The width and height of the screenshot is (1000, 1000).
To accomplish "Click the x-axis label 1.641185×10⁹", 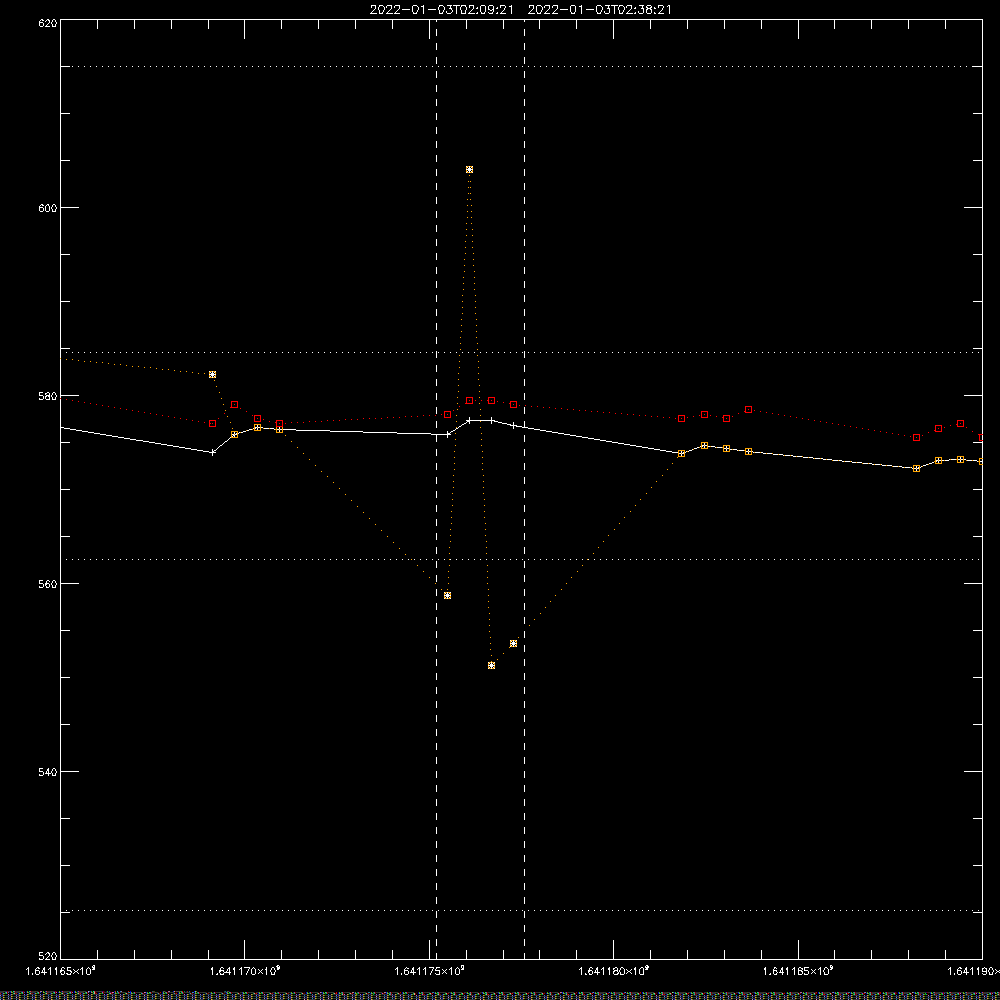I will 798,971.
